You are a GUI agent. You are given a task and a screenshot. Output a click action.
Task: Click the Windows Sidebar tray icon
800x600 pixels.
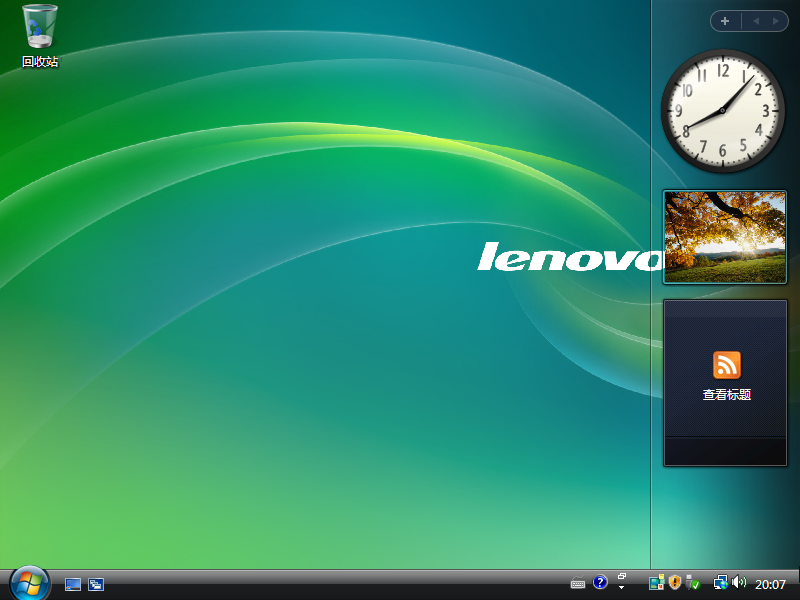tap(657, 583)
